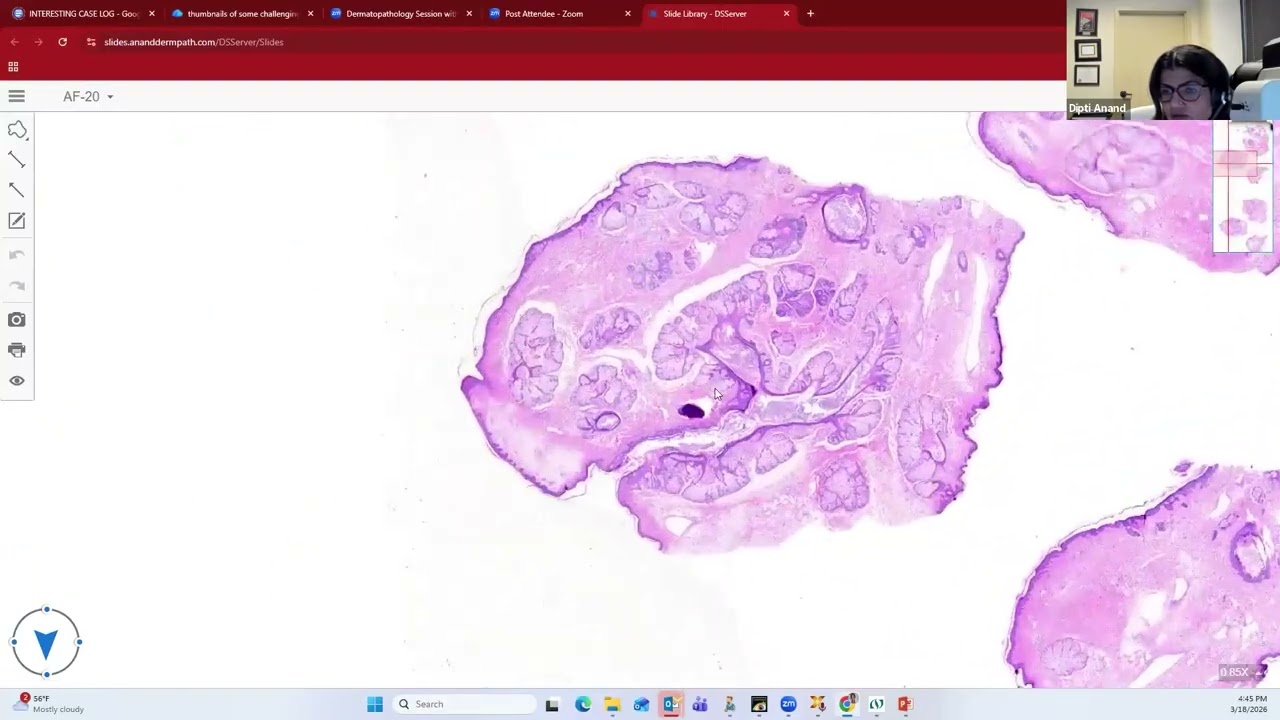Click the redo arrow in left toolbar

tap(17, 287)
